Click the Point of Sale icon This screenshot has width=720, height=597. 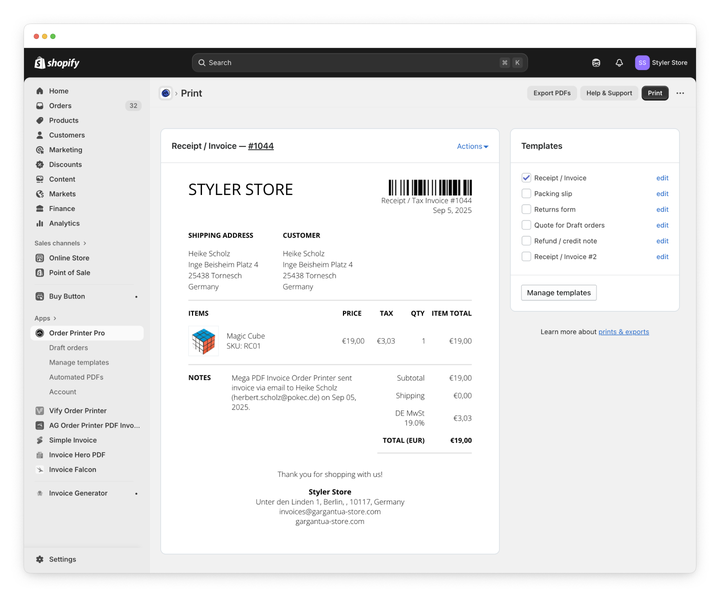click(x=40, y=273)
